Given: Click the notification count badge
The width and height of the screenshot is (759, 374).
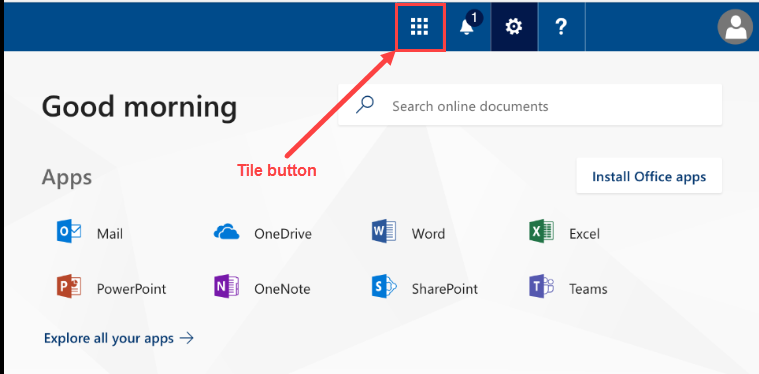Looking at the screenshot, I should [474, 18].
